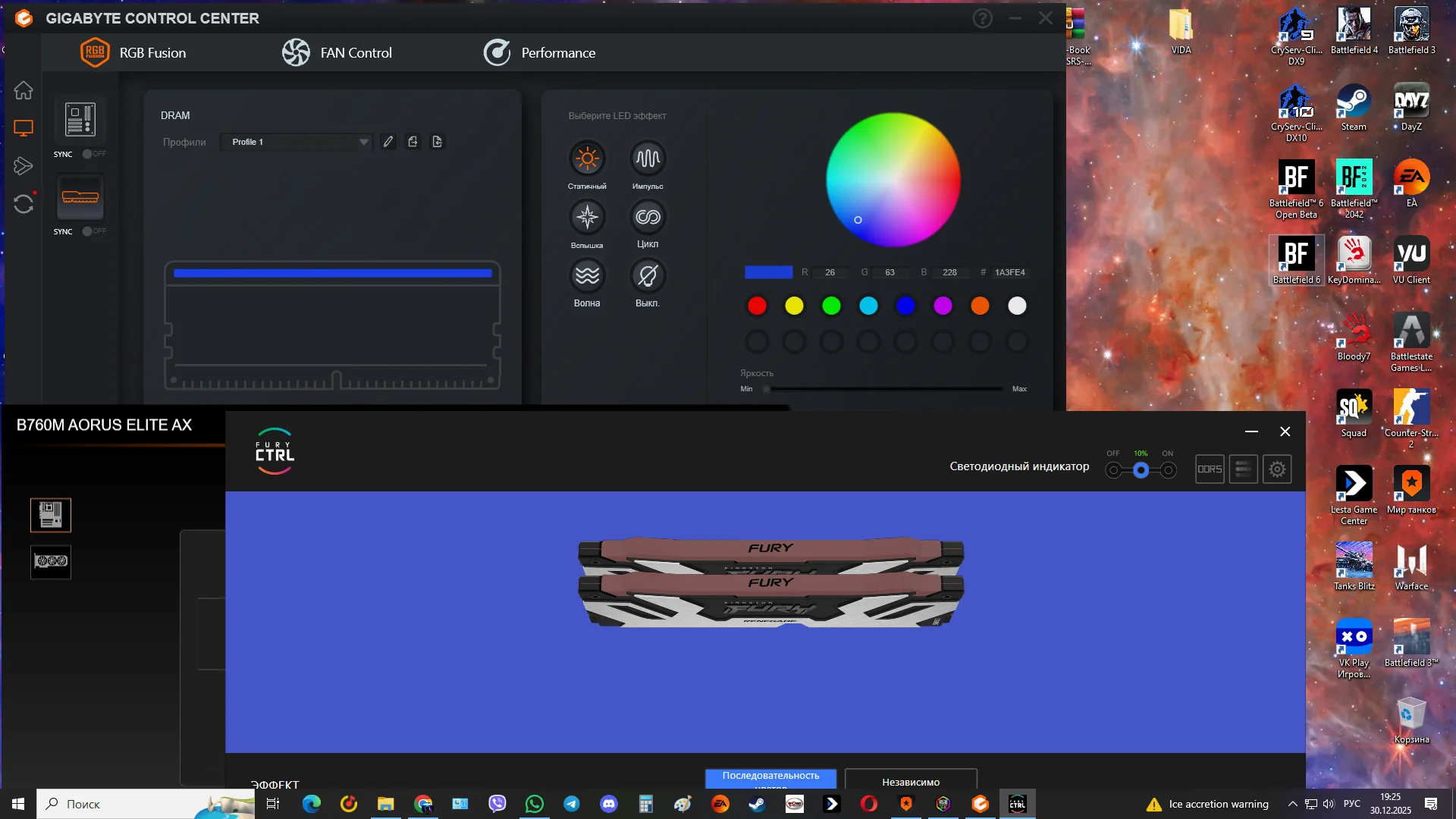Select the Static LED effect icon
Image resolution: width=1456 pixels, height=819 pixels.
pos(587,158)
